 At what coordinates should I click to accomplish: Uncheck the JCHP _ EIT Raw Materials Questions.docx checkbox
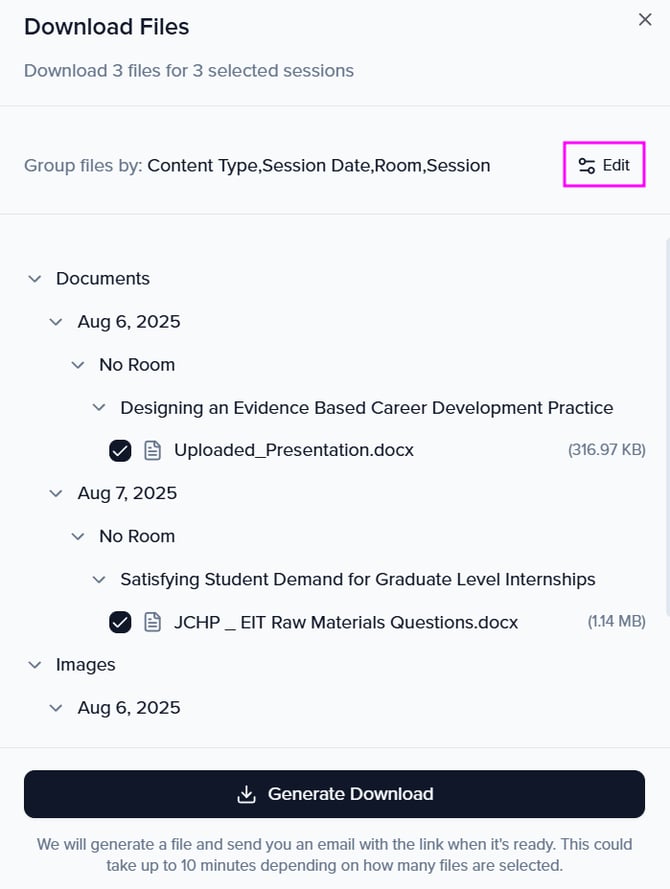(120, 623)
